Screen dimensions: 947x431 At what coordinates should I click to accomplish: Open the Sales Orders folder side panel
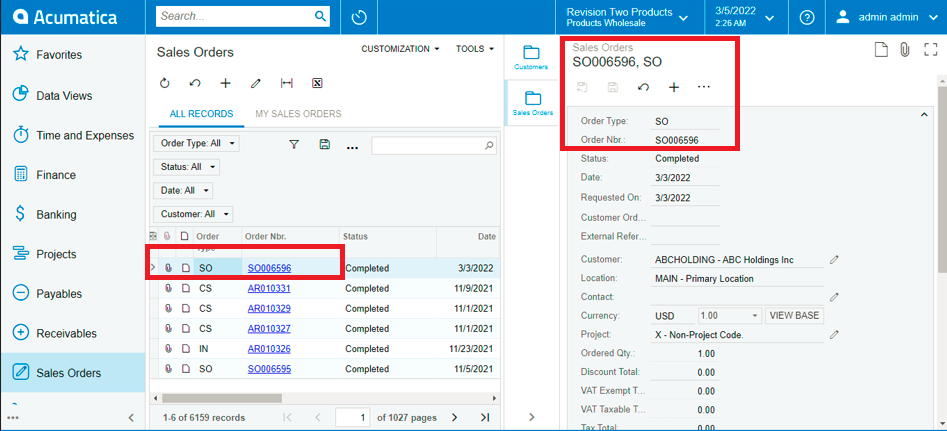click(532, 103)
